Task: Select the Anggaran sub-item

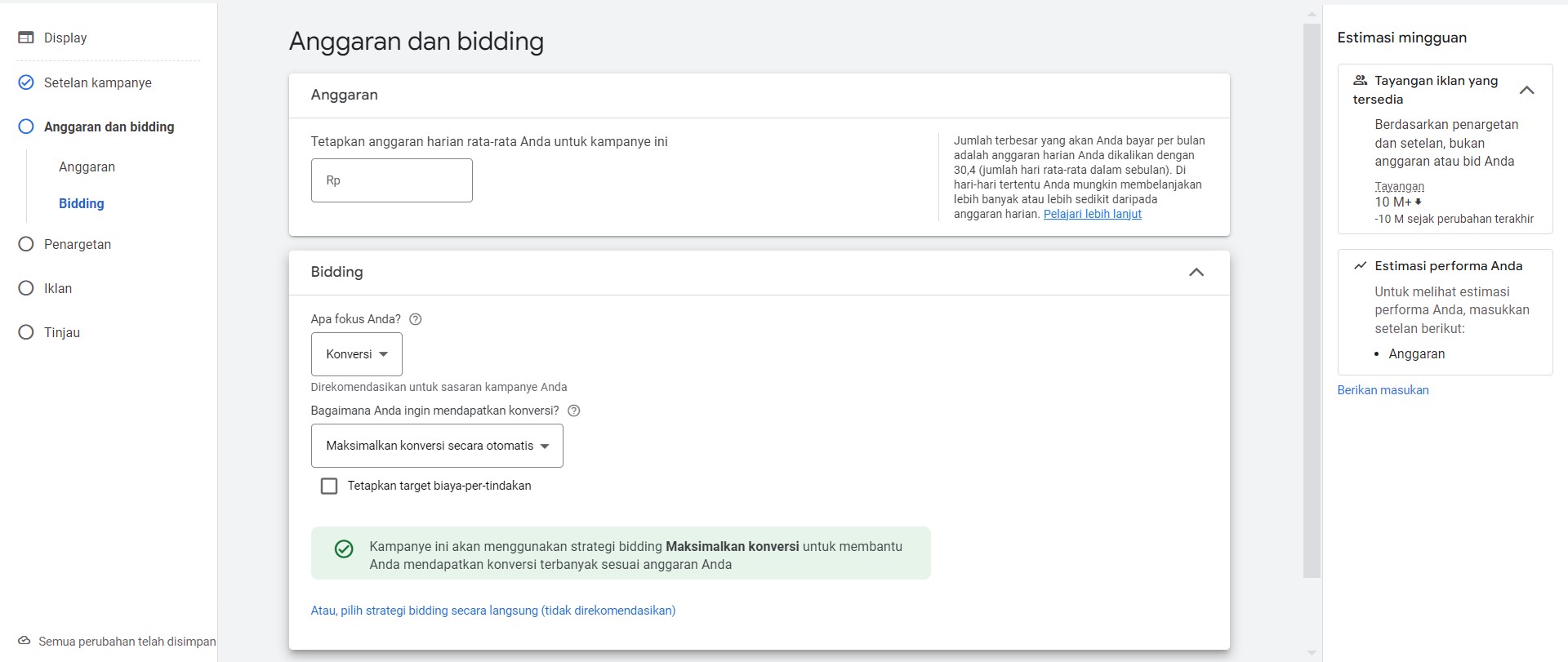Action: pyautogui.click(x=87, y=167)
